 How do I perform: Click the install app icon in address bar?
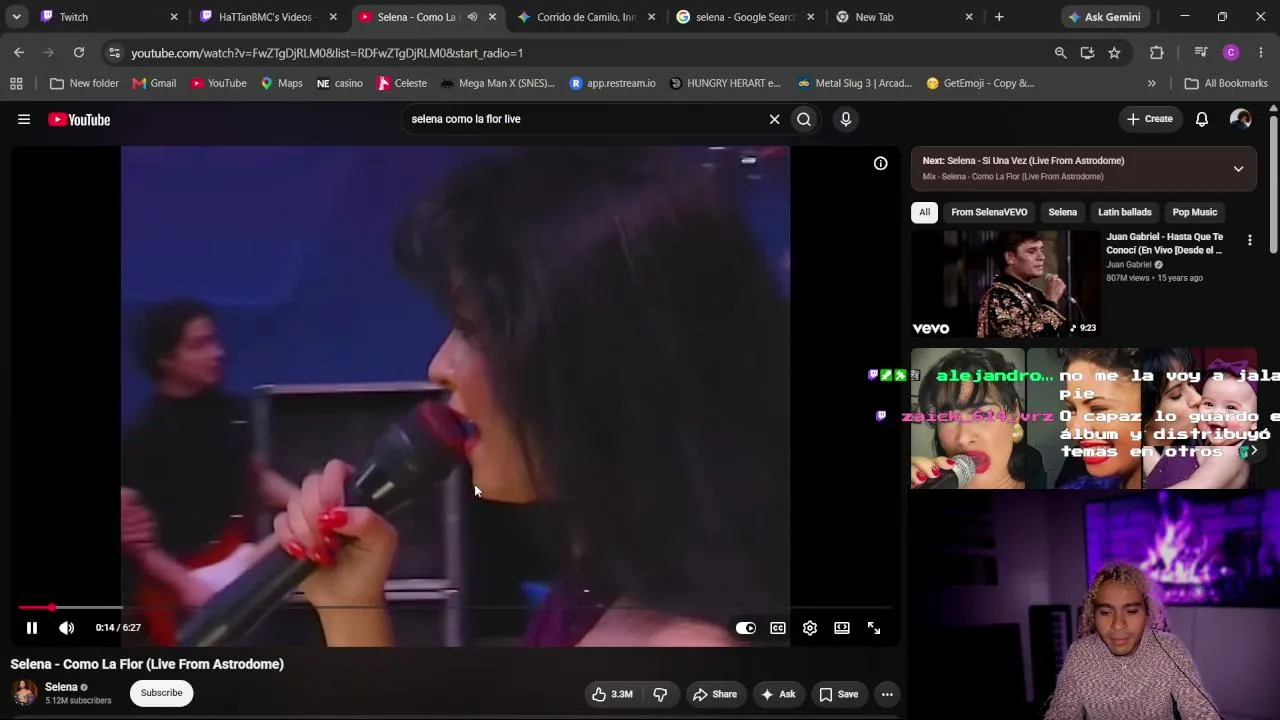(x=1087, y=53)
